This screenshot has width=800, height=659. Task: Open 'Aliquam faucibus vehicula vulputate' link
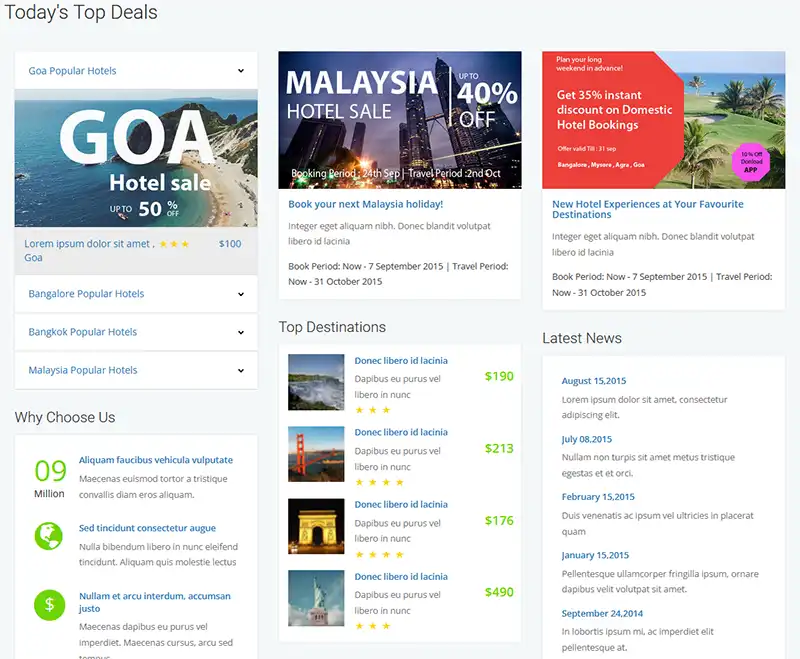tap(156, 460)
